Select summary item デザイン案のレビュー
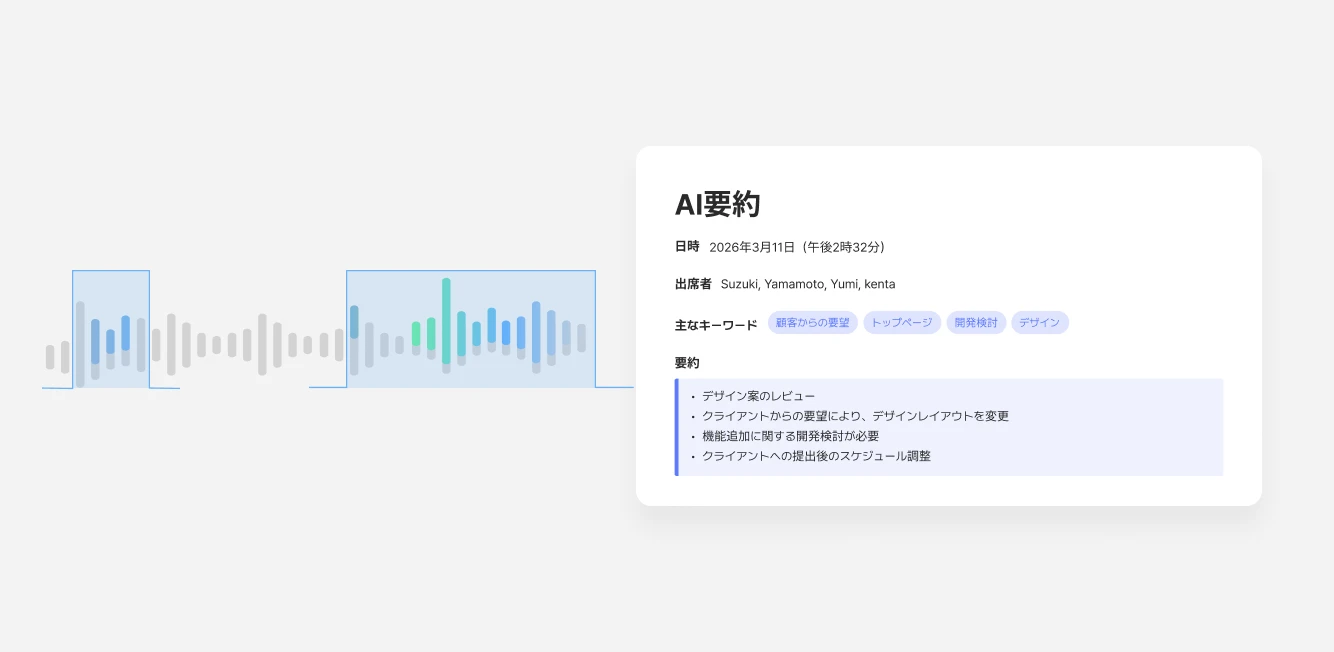Image resolution: width=1334 pixels, height=652 pixels. 758,396
